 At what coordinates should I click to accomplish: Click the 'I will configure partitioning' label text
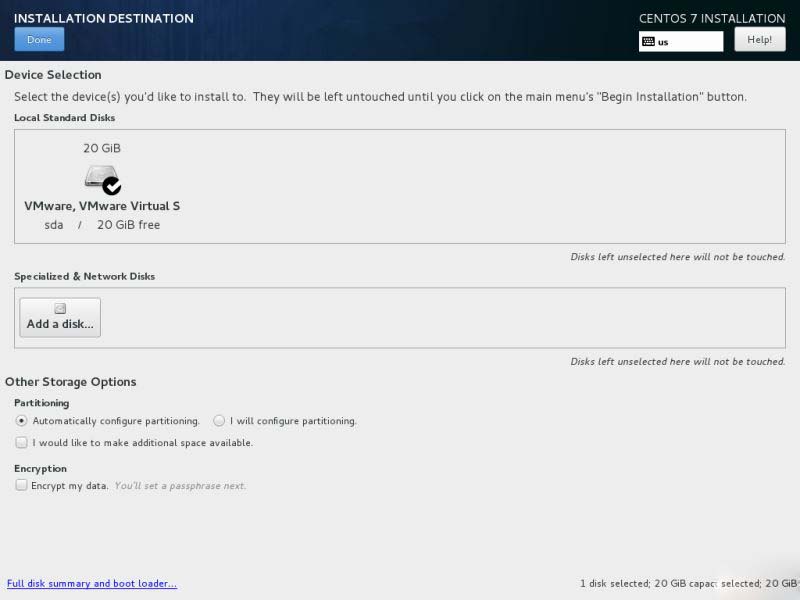(x=293, y=421)
